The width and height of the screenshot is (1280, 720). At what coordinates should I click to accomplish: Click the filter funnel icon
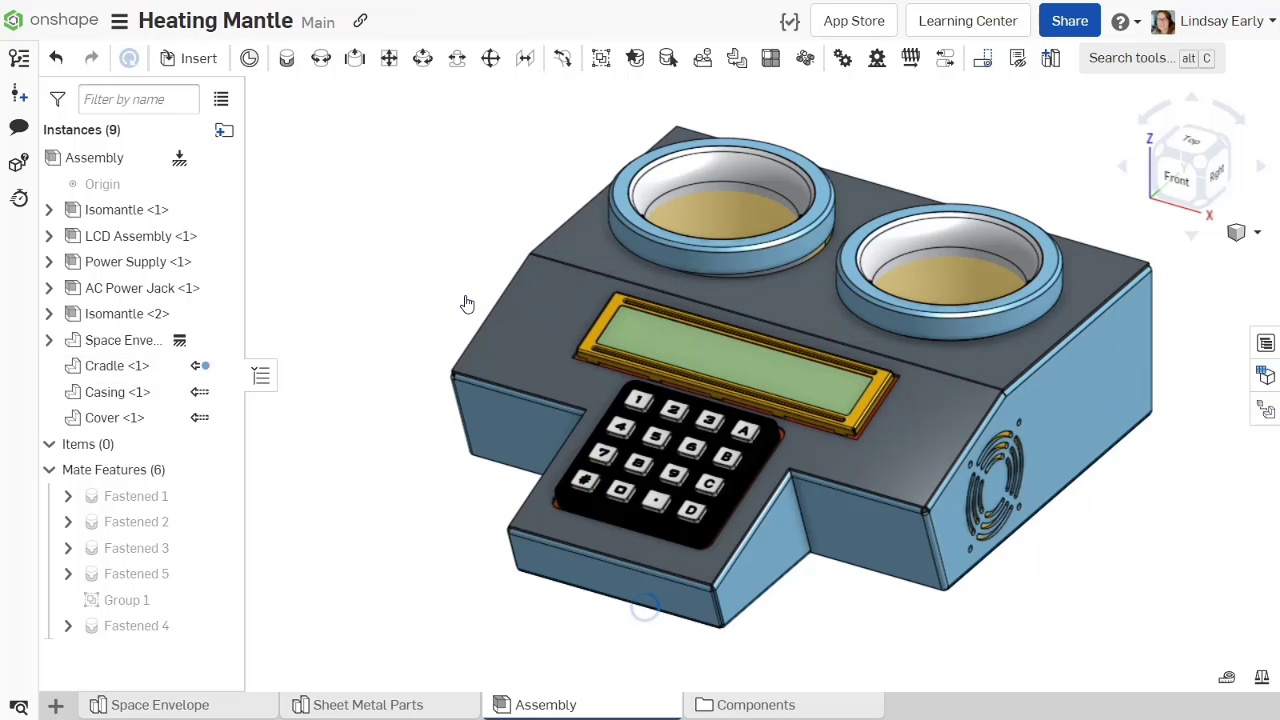tap(57, 99)
